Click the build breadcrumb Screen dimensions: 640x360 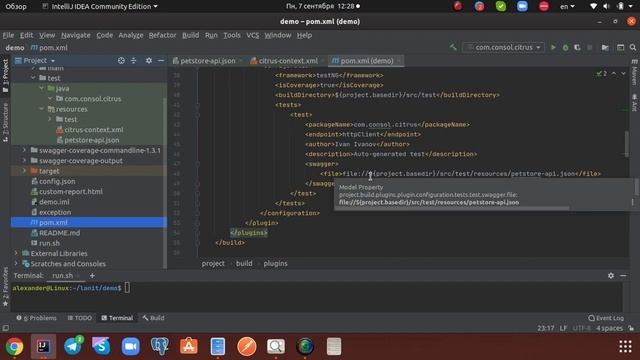(244, 264)
